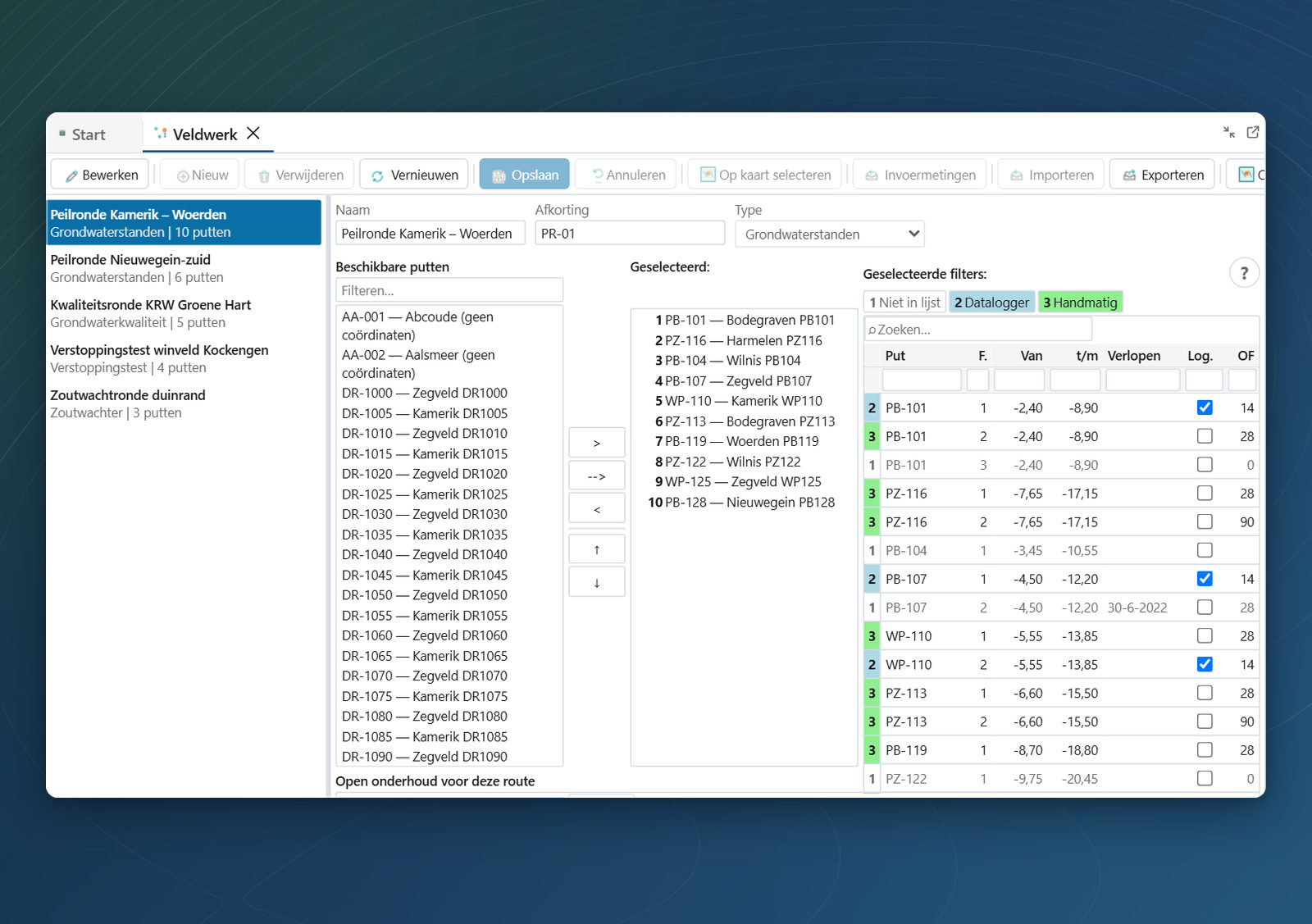This screenshot has height=924, width=1312.
Task: Select DR-1000 — Zegveld DR1000
Action: click(x=449, y=393)
